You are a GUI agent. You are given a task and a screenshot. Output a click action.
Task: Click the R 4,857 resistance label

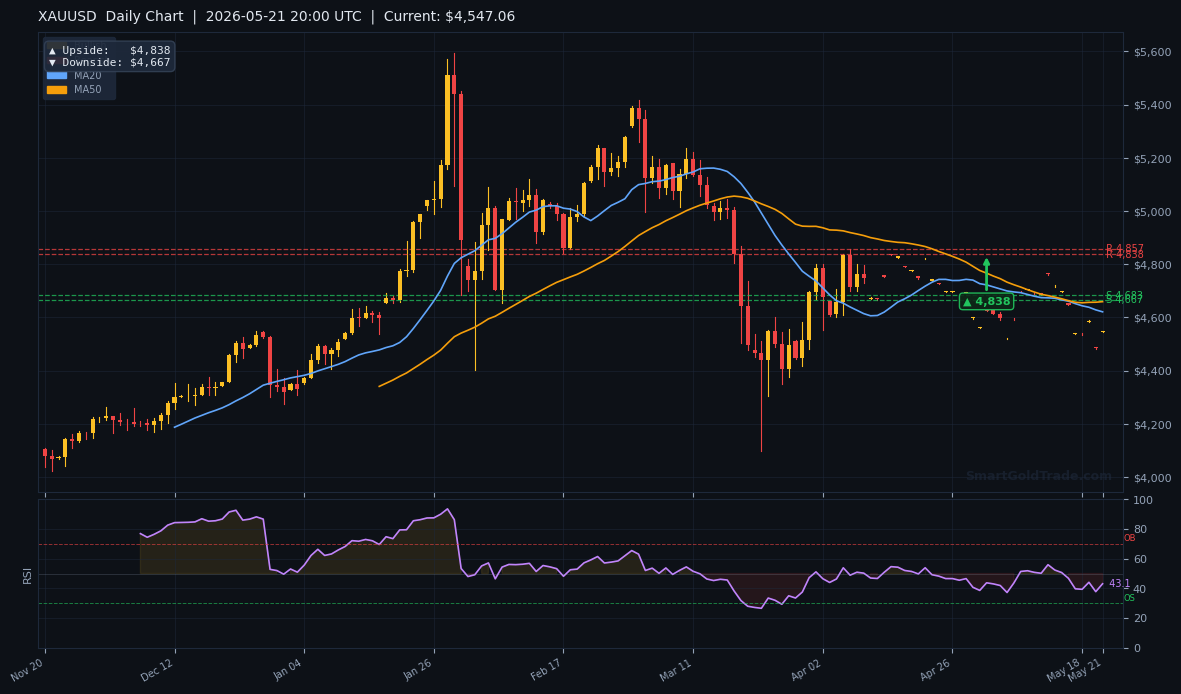click(x=1125, y=248)
